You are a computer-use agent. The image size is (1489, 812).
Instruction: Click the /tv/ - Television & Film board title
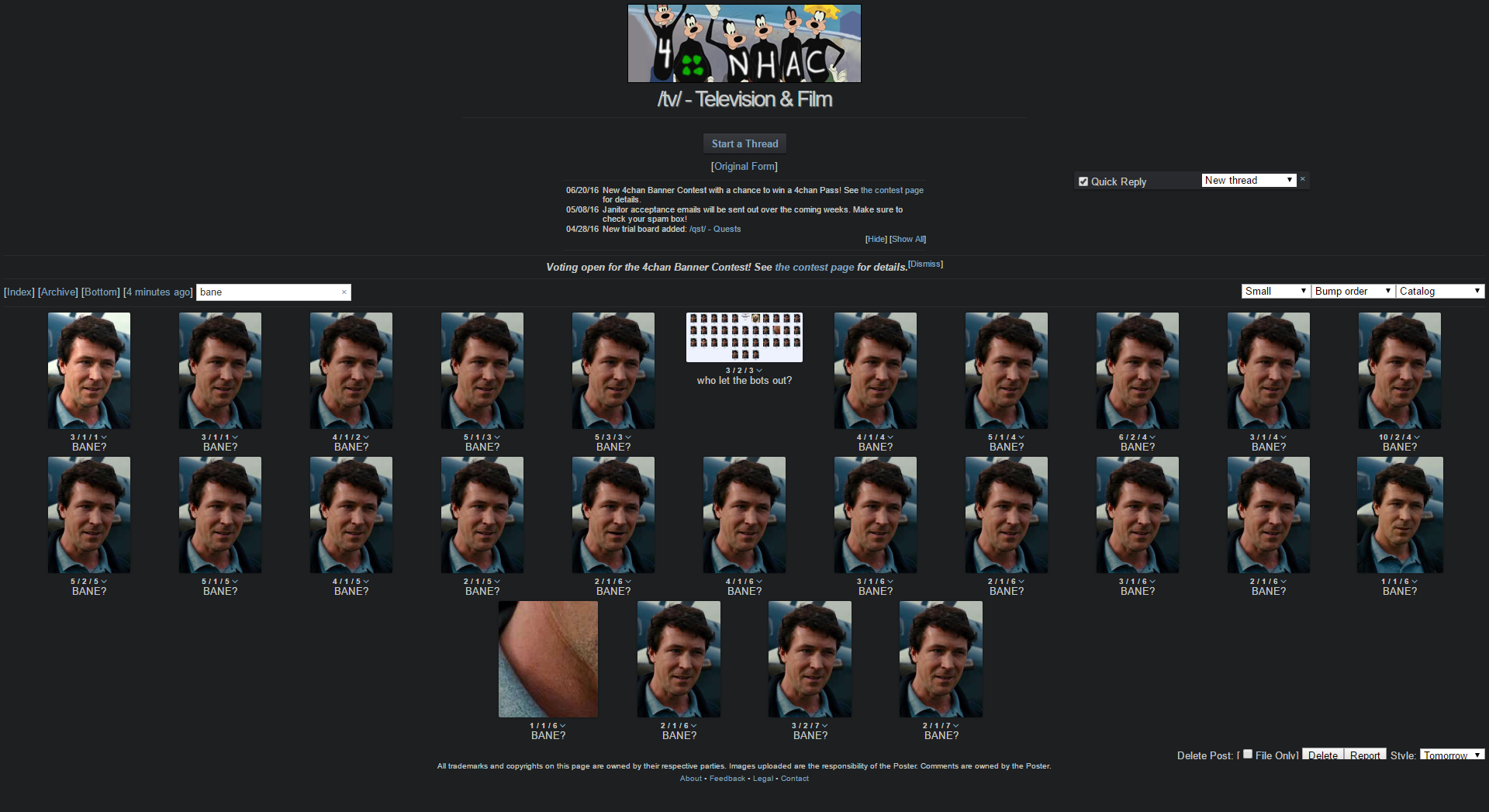point(744,99)
